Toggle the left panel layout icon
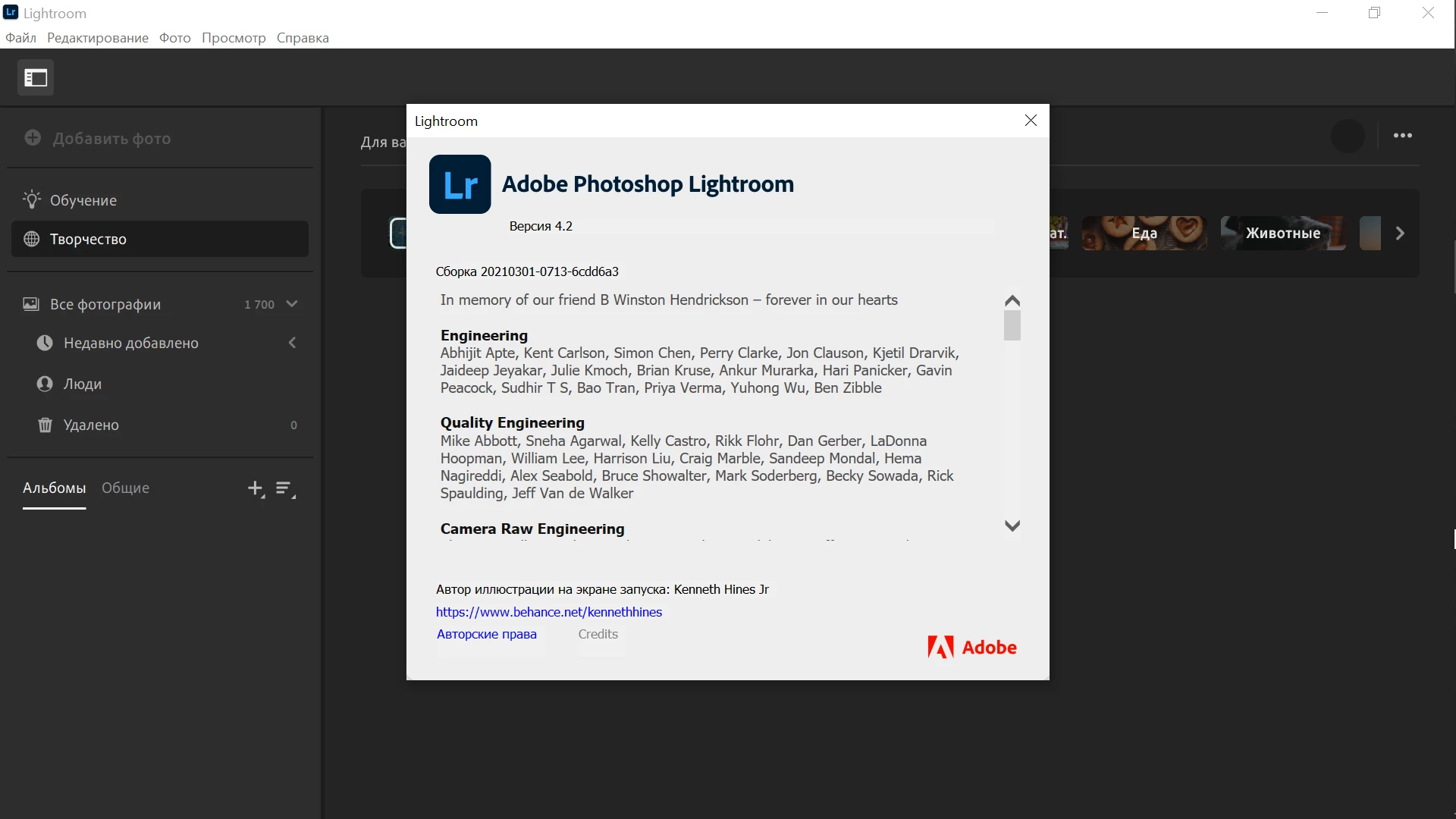This screenshot has height=819, width=1456. click(36, 77)
